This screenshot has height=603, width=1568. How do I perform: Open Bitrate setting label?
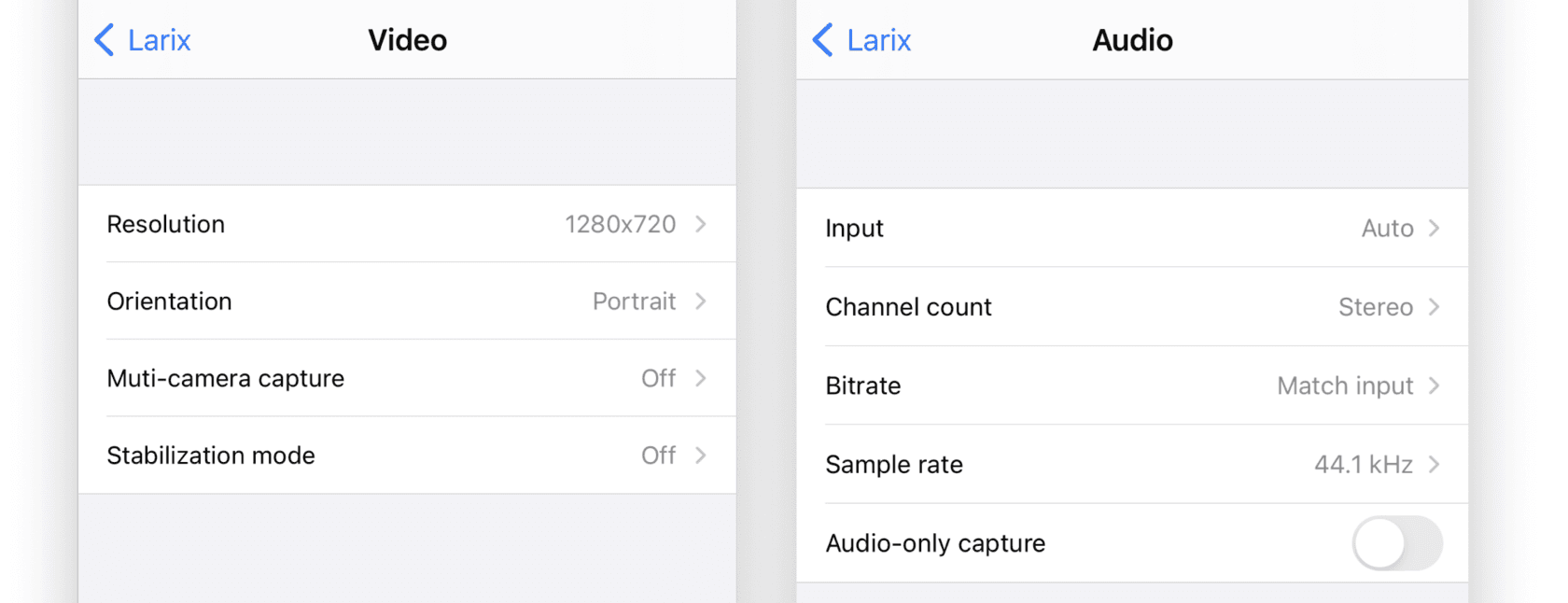point(863,386)
